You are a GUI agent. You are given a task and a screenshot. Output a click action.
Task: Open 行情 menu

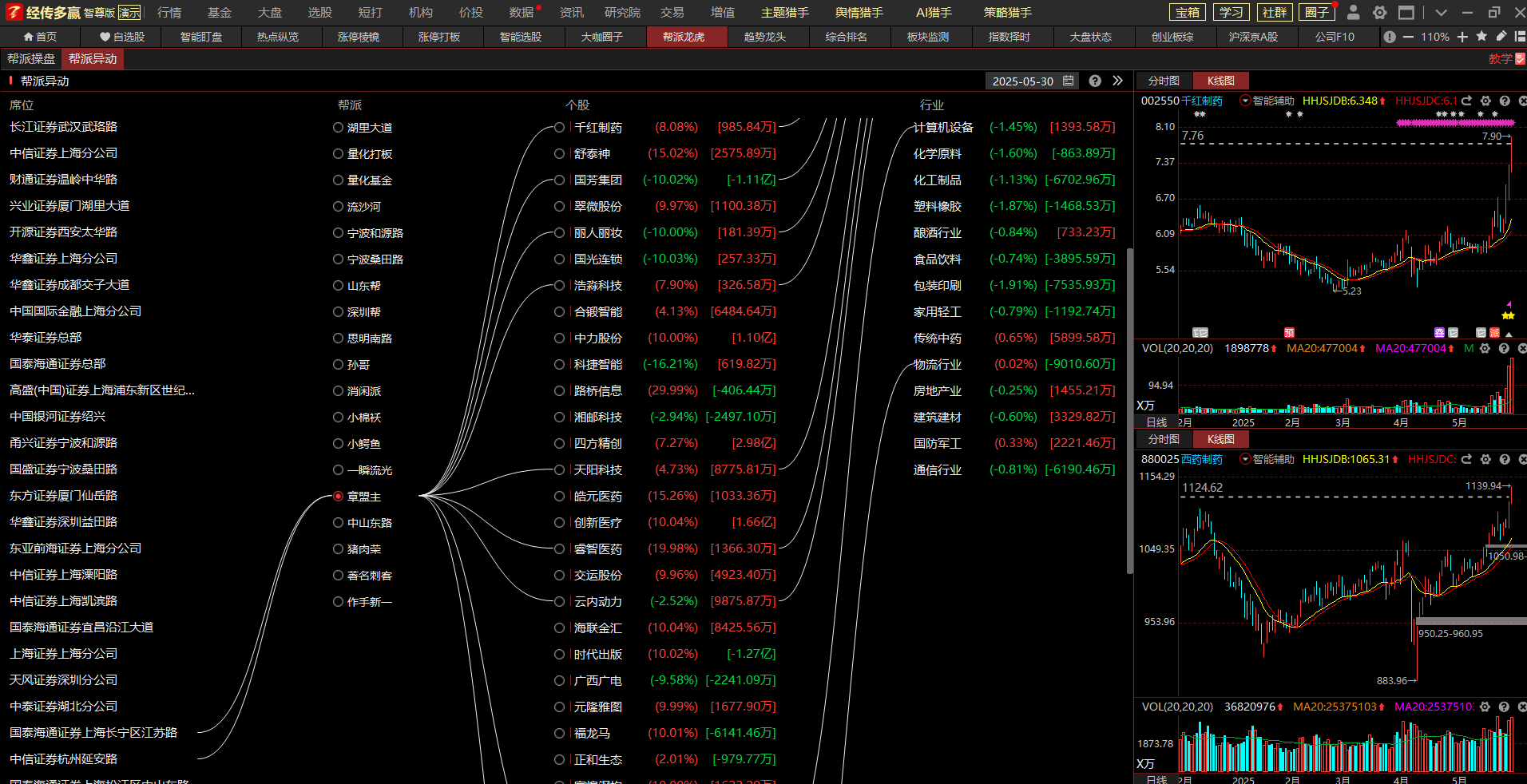pos(169,13)
